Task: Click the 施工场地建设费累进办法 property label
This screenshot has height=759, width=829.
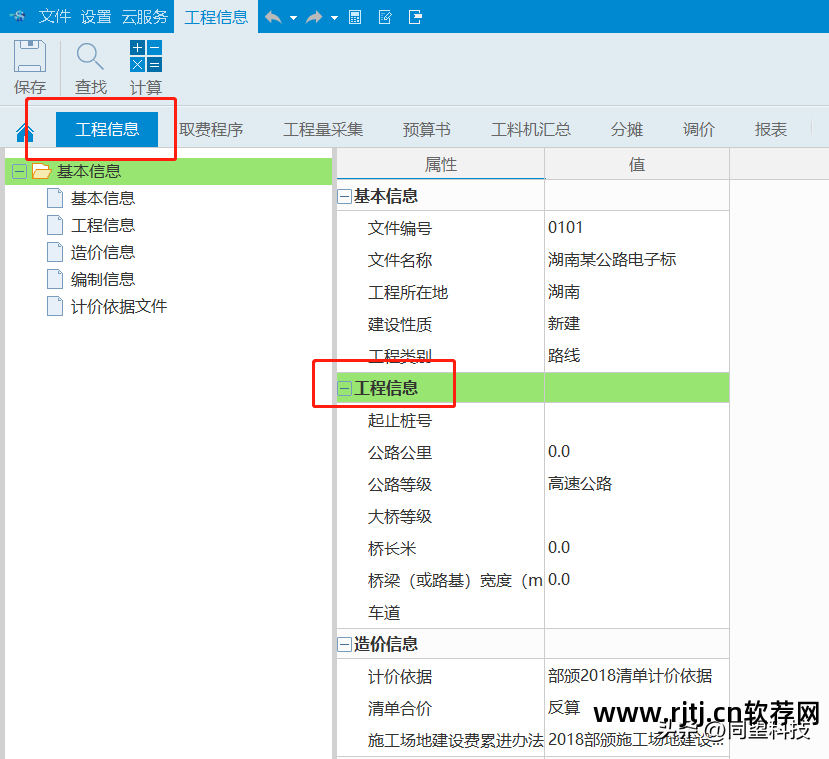Action: [456, 741]
